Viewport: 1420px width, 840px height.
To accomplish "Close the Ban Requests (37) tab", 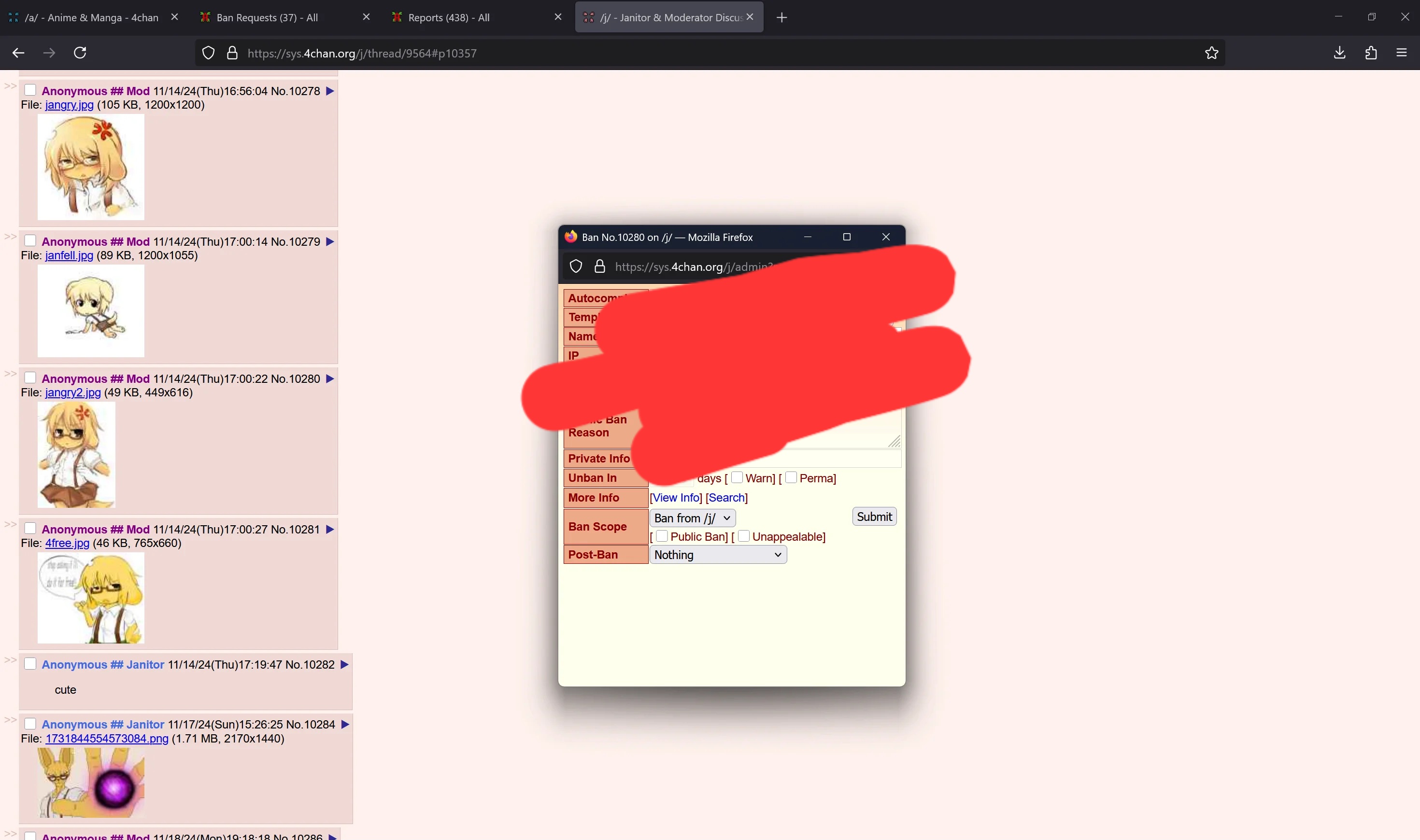I will click(366, 17).
